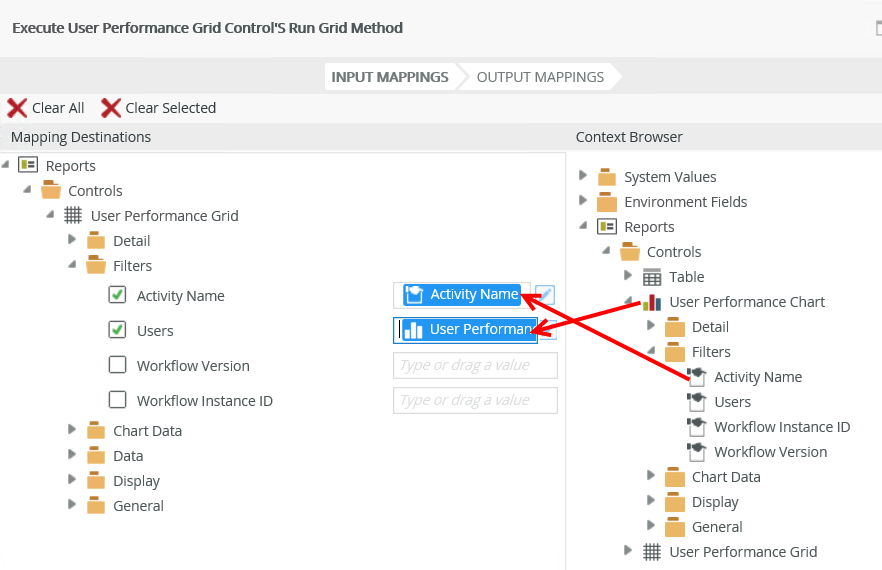Switch to the Output Mappings tab

tap(540, 77)
